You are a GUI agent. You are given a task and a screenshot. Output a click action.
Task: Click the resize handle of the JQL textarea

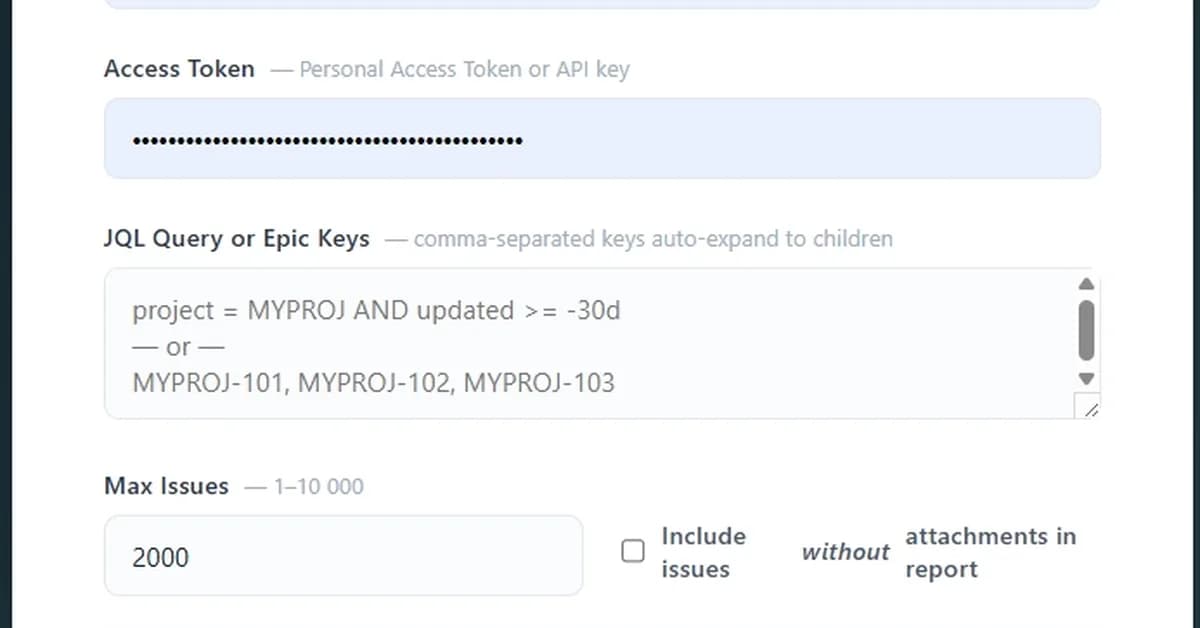(x=1092, y=408)
